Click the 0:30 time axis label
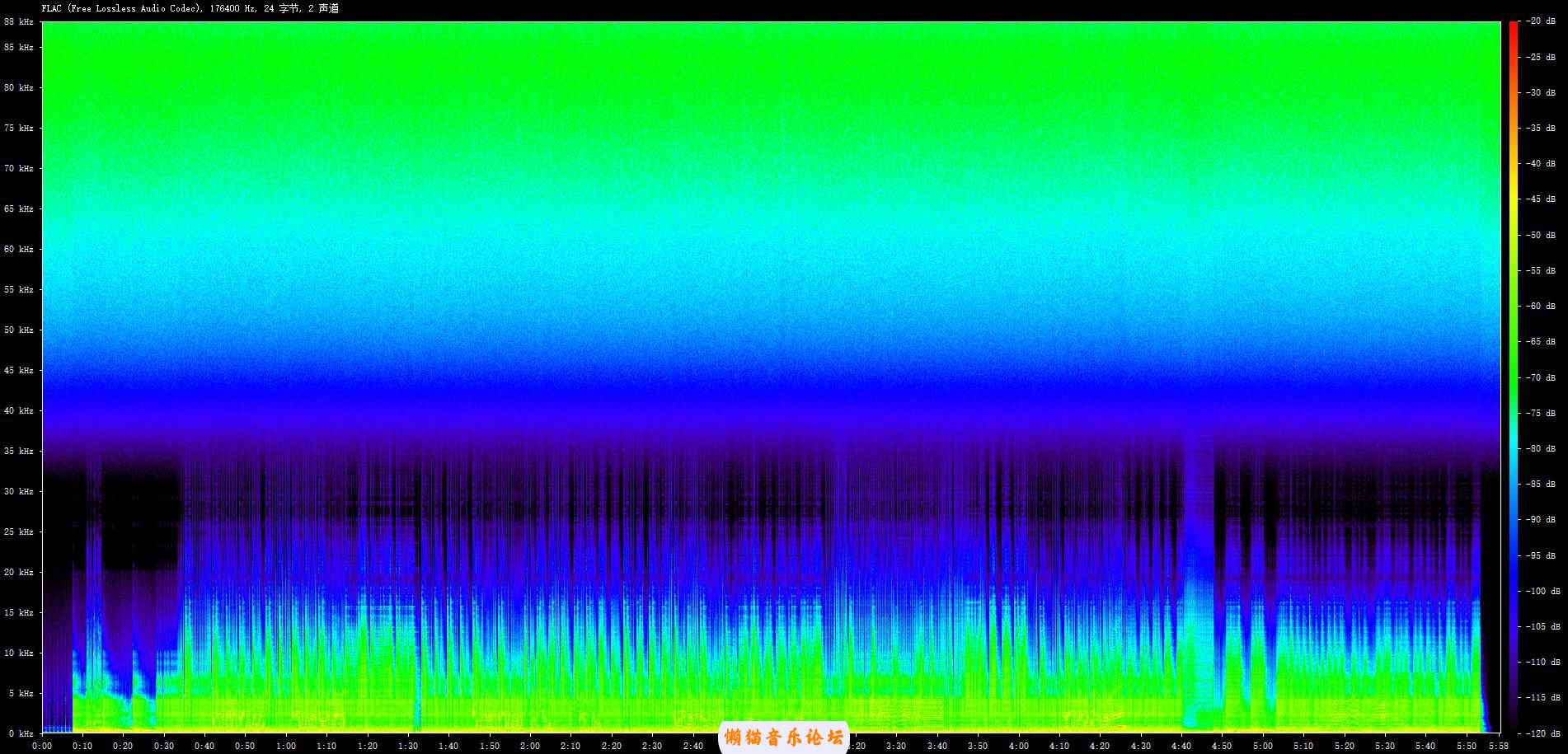The image size is (1568, 754). tap(164, 746)
